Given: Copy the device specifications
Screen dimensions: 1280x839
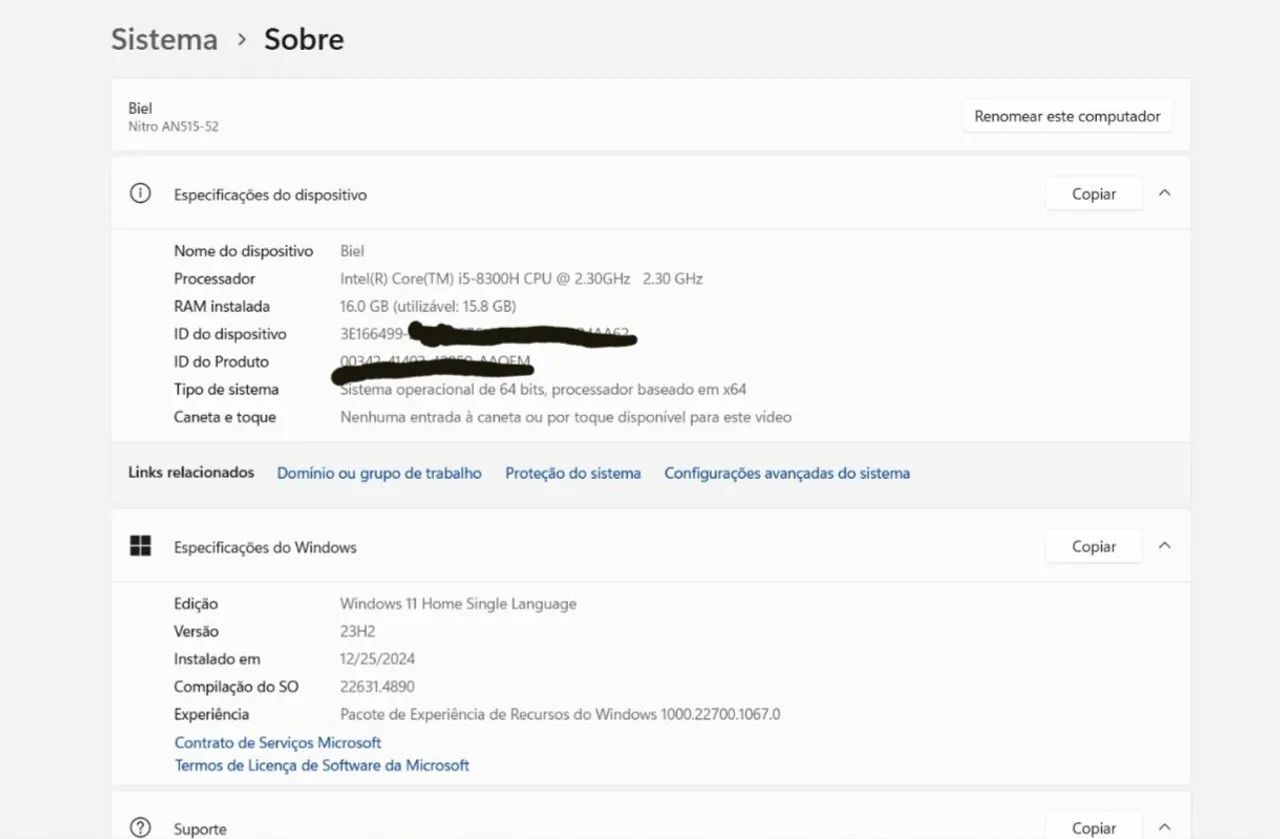Looking at the screenshot, I should (x=1093, y=194).
